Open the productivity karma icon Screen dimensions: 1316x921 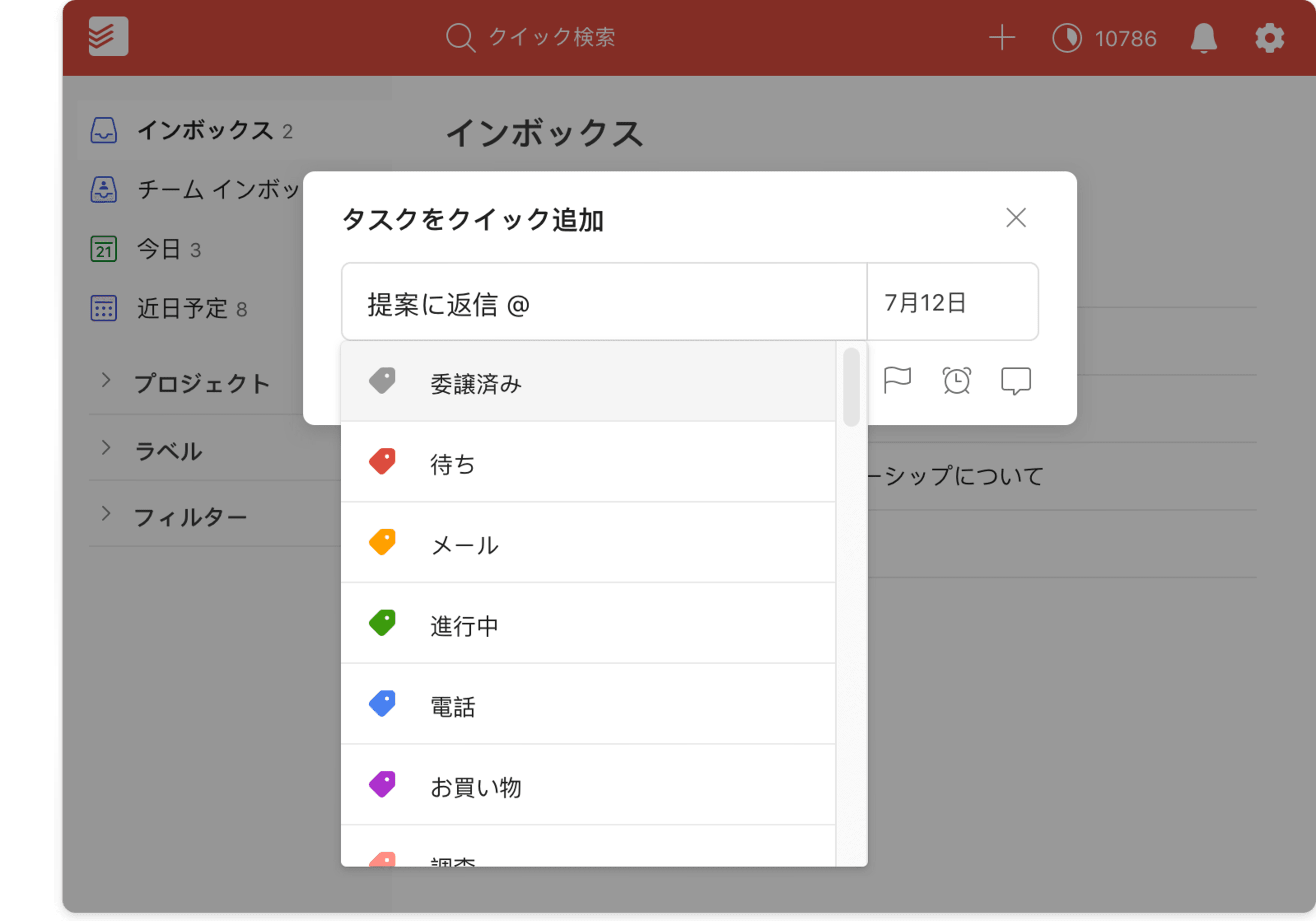point(1067,39)
